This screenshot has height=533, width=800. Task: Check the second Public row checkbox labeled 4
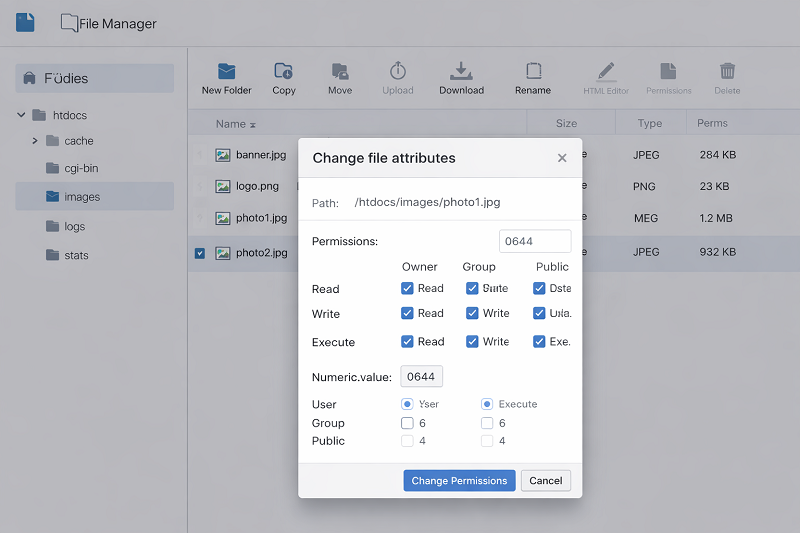[487, 441]
